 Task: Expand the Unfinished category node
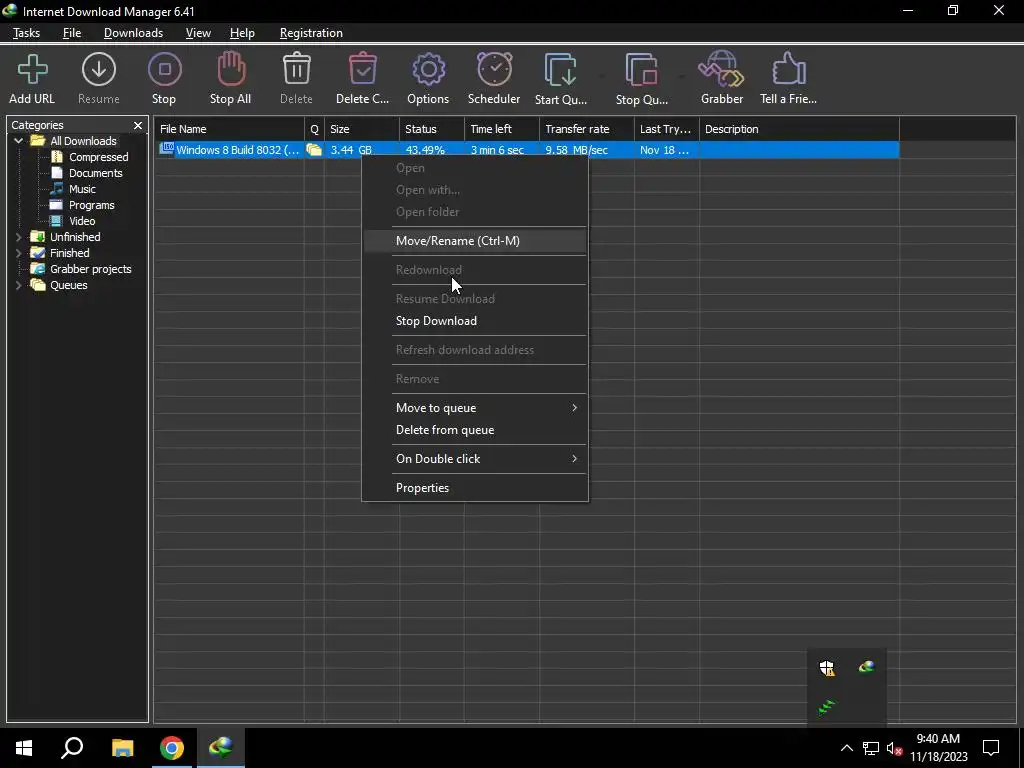point(18,237)
